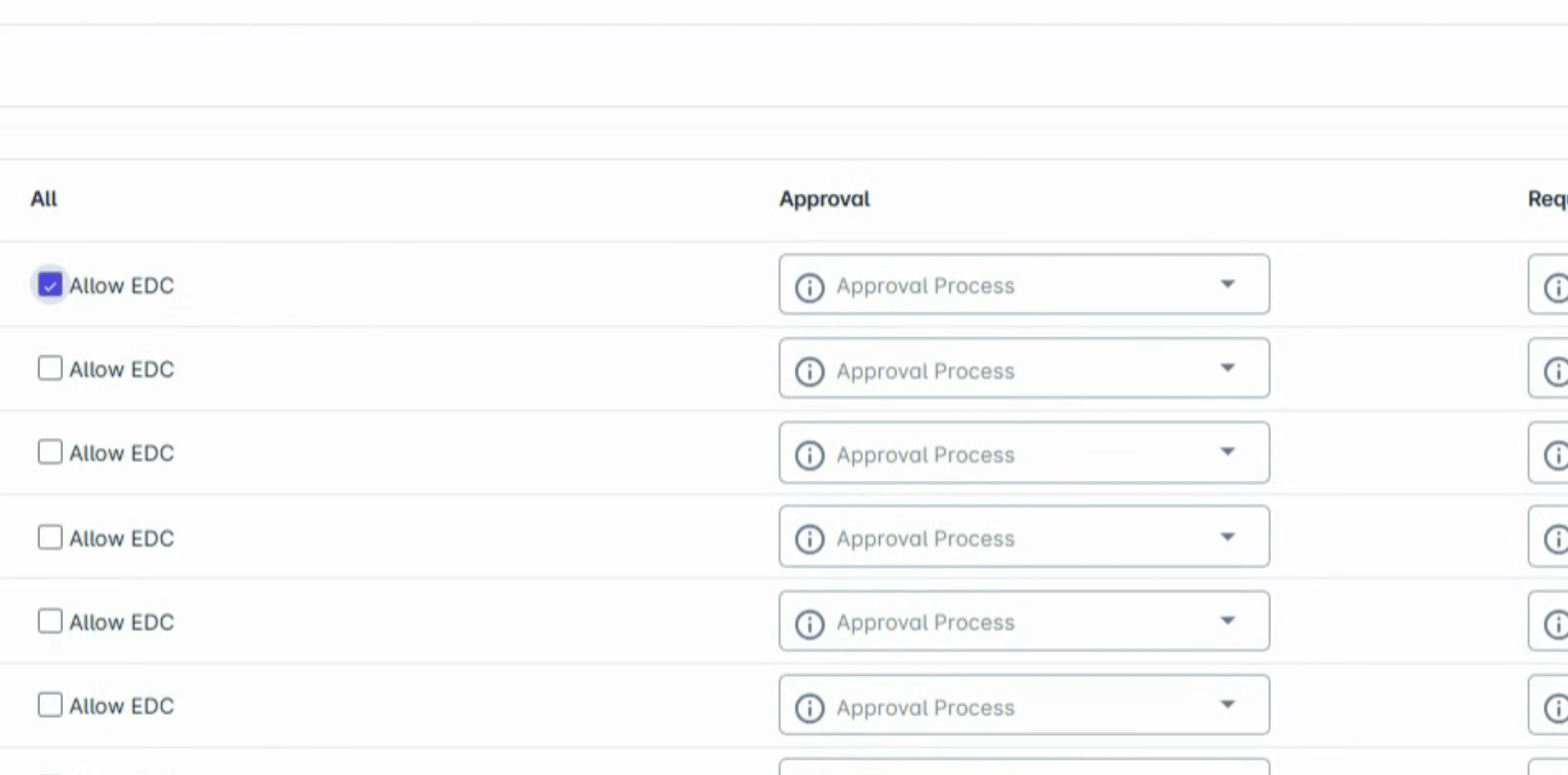This screenshot has height=775, width=1568.
Task: Expand the sixth row's Approval Process dropdown arrow
Action: [1228, 705]
